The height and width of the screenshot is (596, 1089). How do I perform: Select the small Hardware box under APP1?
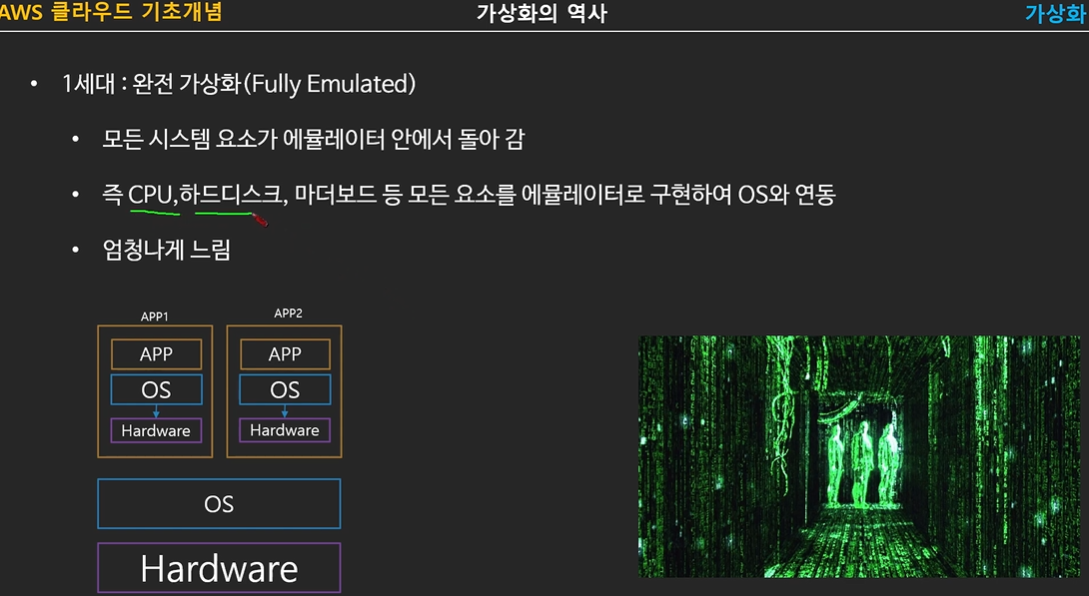pyautogui.click(x=156, y=431)
